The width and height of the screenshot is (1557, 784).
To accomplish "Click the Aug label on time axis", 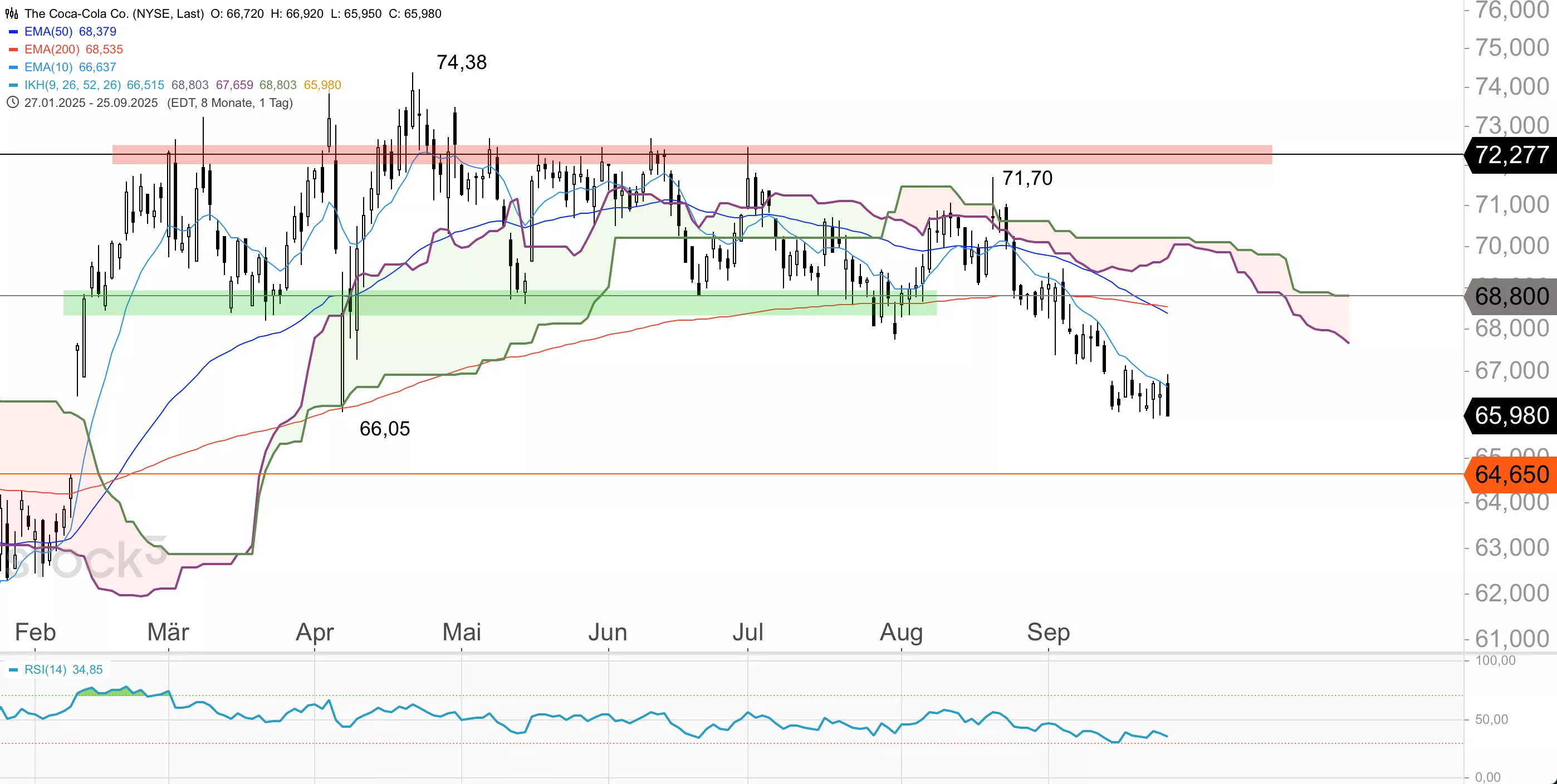I will (x=900, y=633).
